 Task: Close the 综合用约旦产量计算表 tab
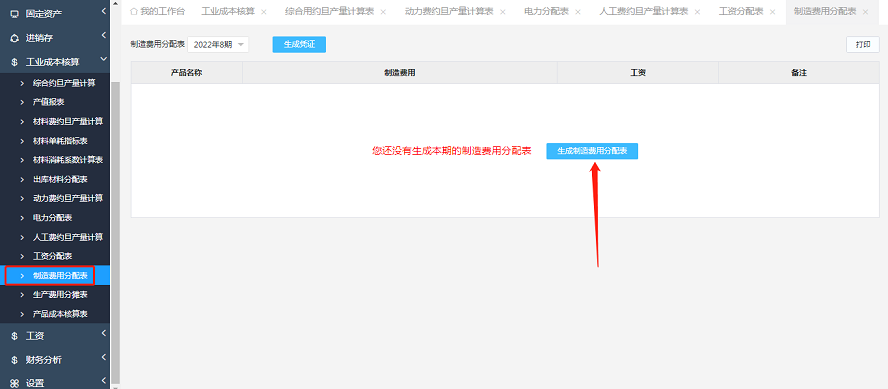coord(383,12)
